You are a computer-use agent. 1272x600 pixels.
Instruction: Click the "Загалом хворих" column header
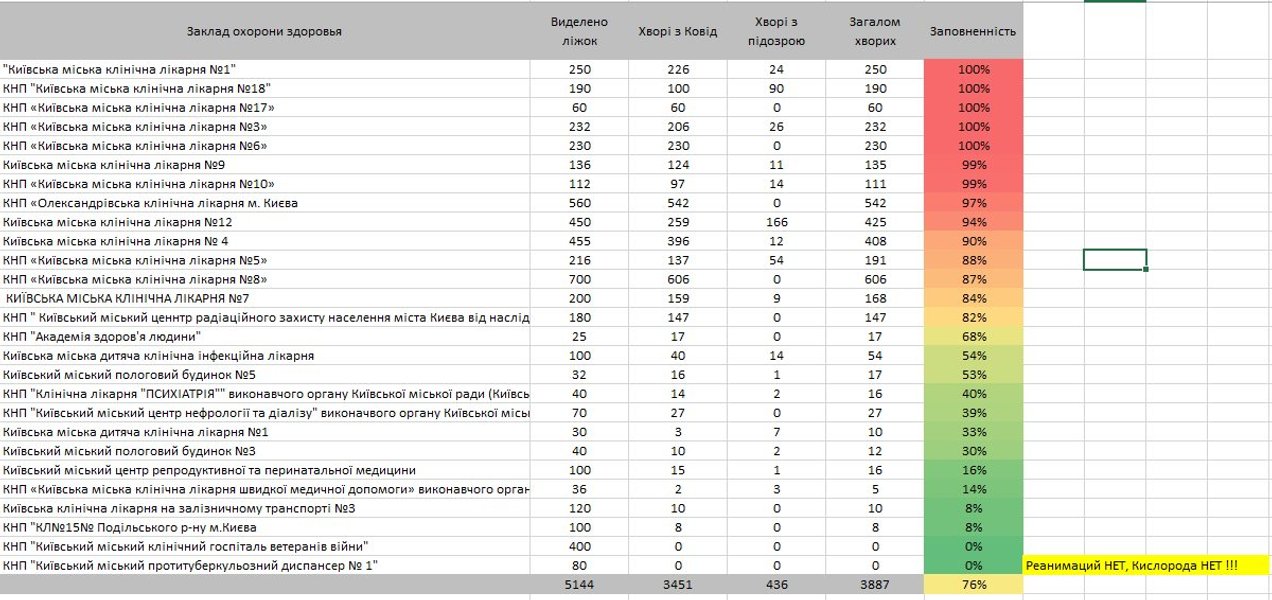874,31
